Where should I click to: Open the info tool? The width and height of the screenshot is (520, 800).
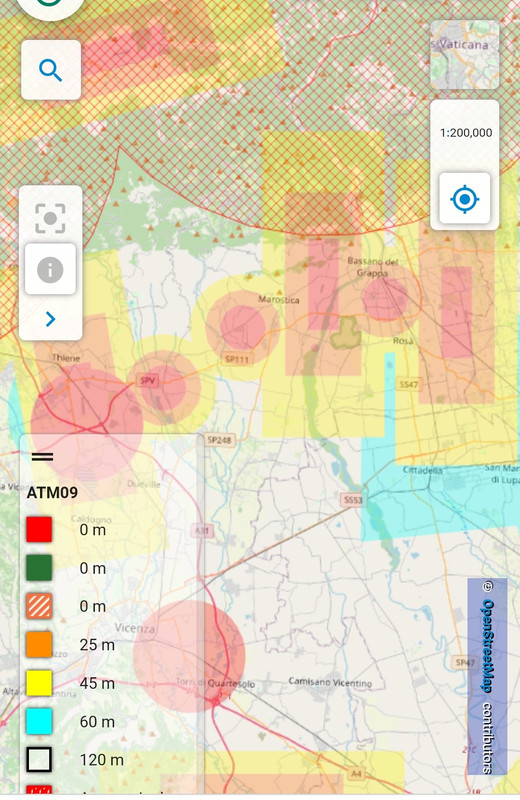pyautogui.click(x=50, y=269)
